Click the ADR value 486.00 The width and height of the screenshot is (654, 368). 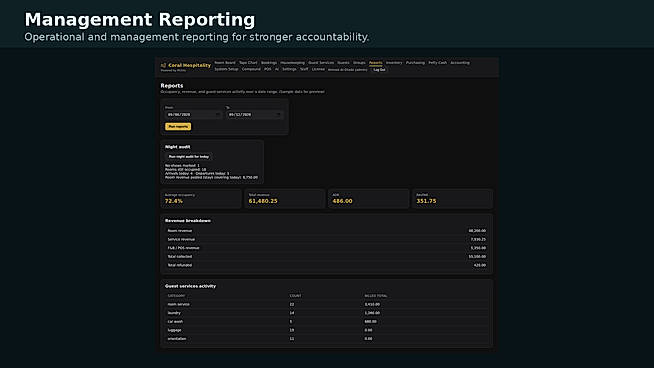point(342,201)
